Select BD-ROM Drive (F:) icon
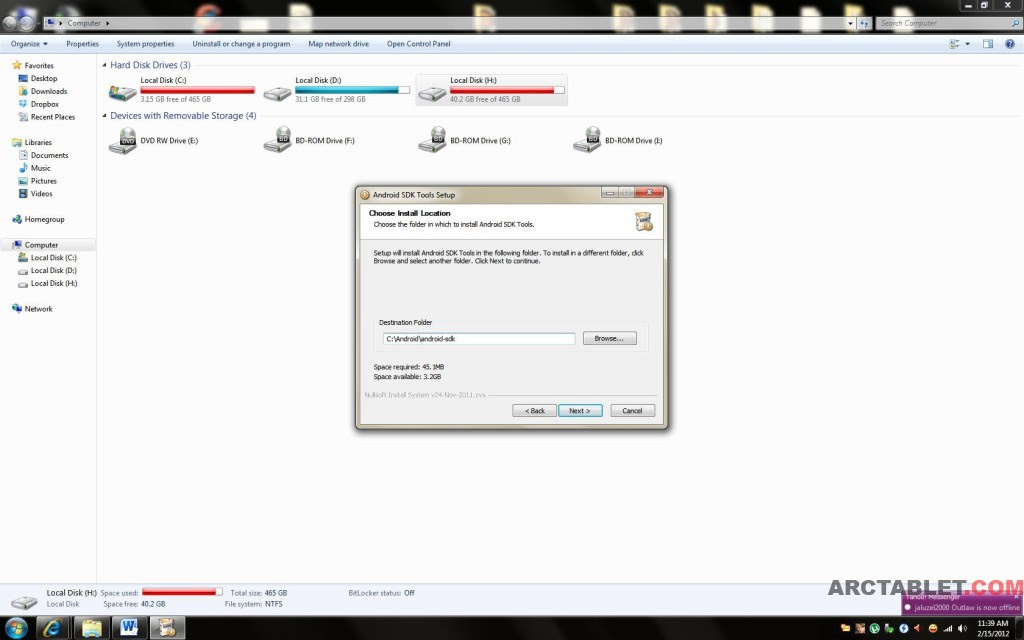Viewport: 1024px width, 640px height. tap(278, 140)
